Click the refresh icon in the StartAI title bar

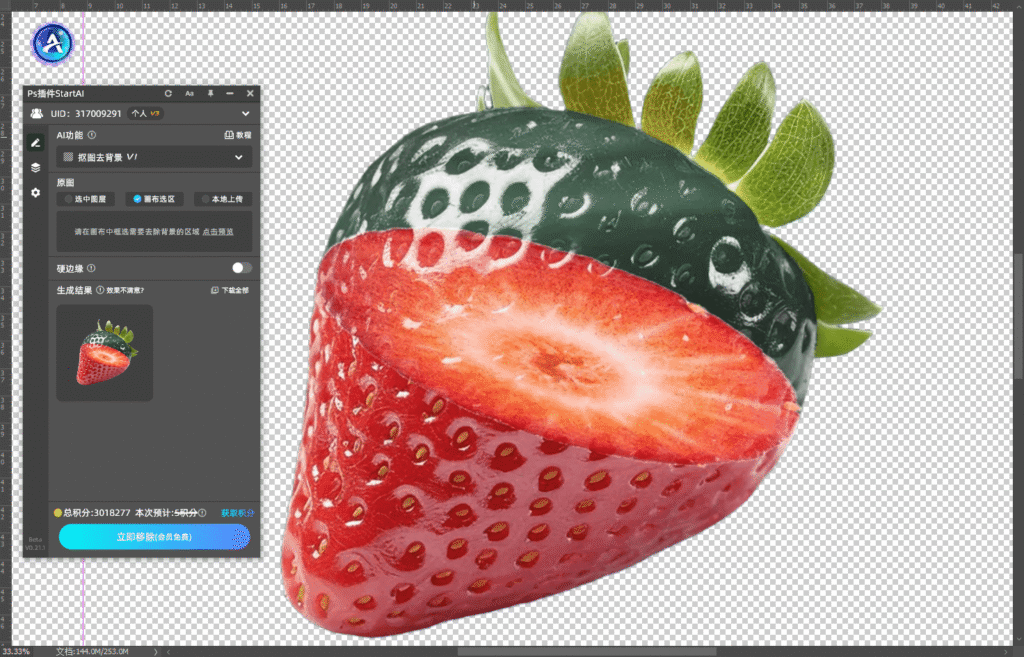pos(168,93)
